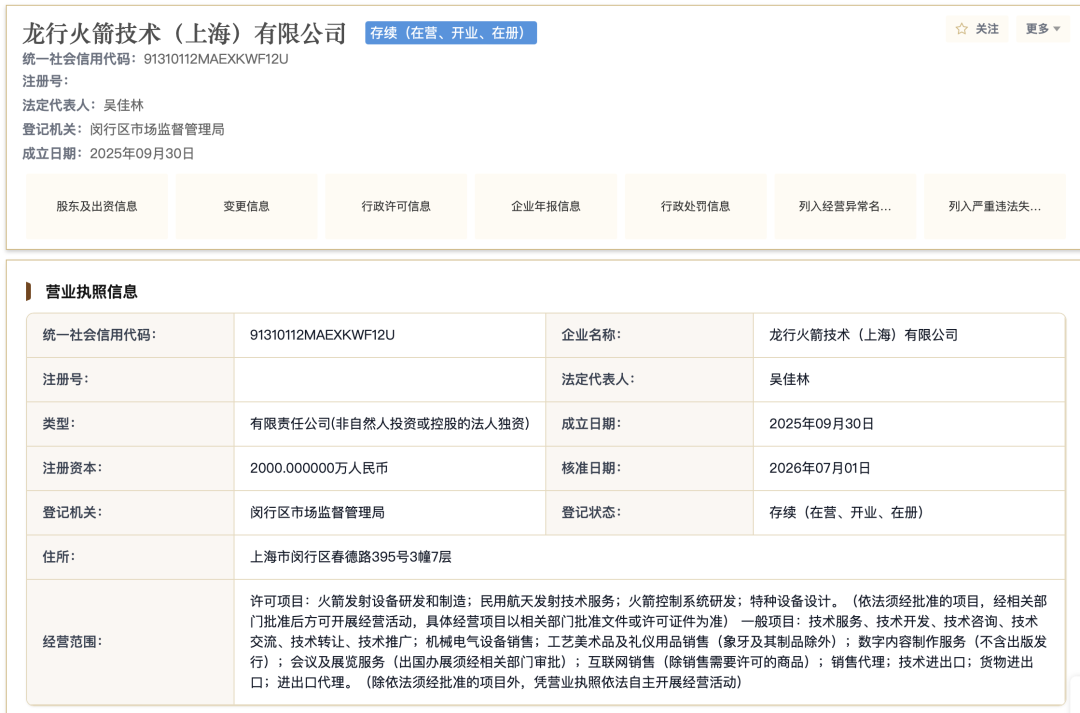
Task: Click table 成立日期 value 2025年09月30日
Action: [822, 424]
